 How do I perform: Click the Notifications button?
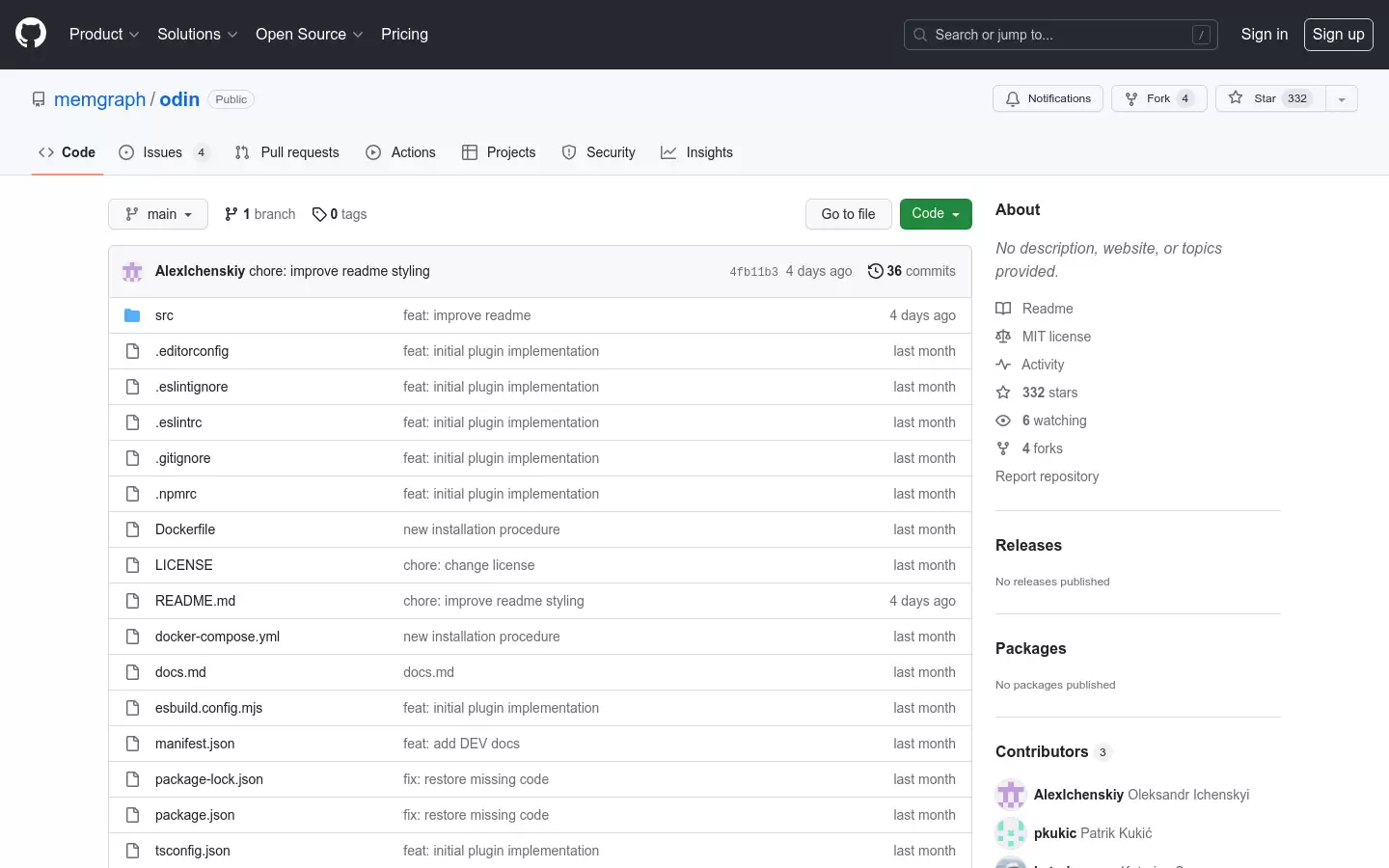[x=1048, y=98]
